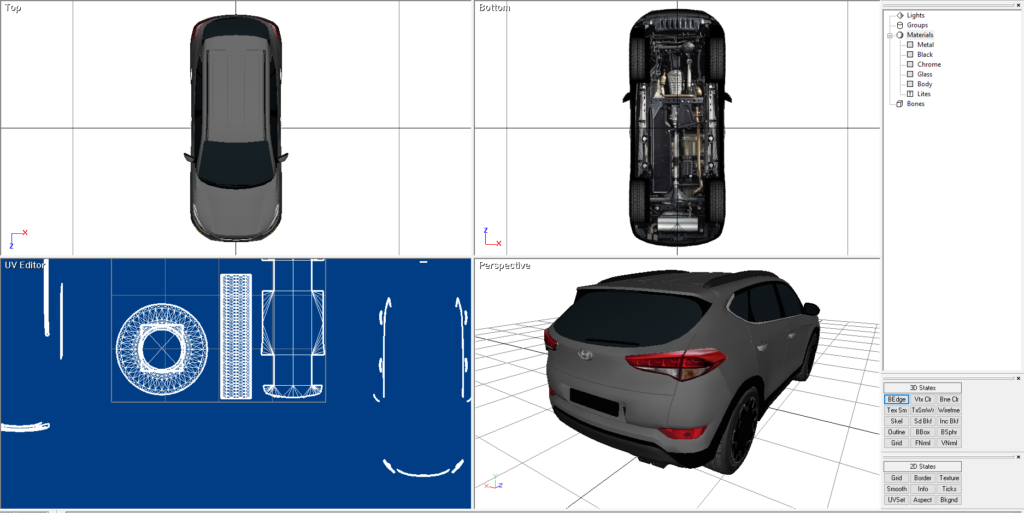Viewport: 1024px width, 513px height.
Task: Click the Bones cube icon
Action: pyautogui.click(x=899, y=104)
